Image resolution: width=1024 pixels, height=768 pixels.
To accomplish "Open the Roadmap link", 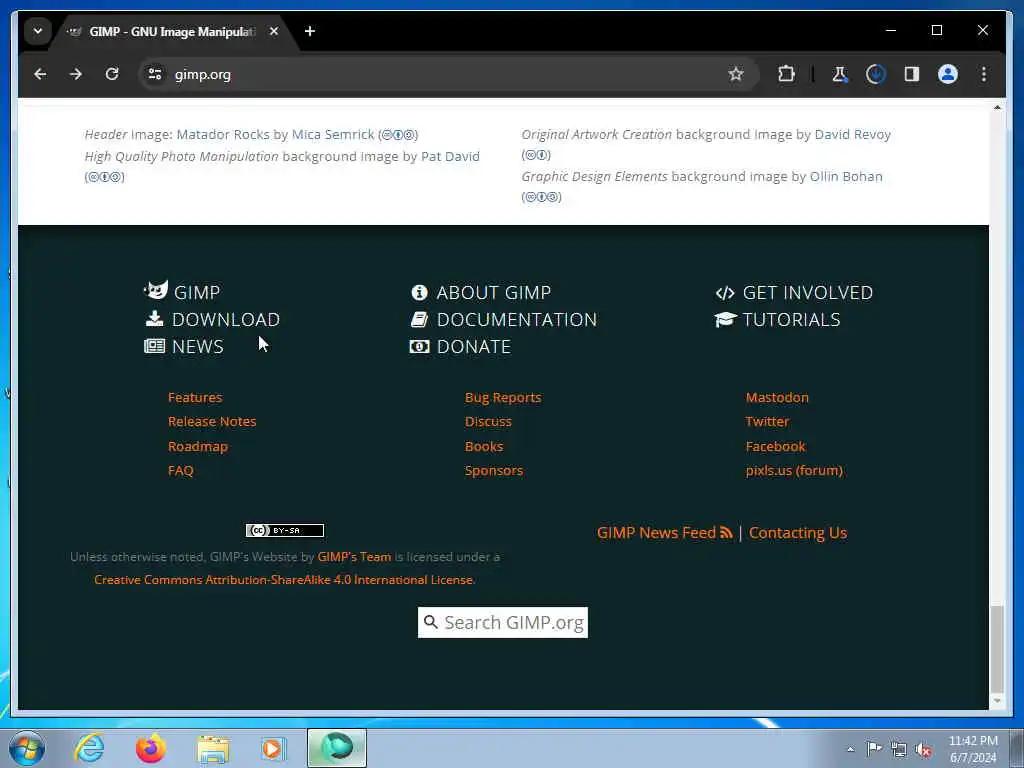I will point(198,447).
